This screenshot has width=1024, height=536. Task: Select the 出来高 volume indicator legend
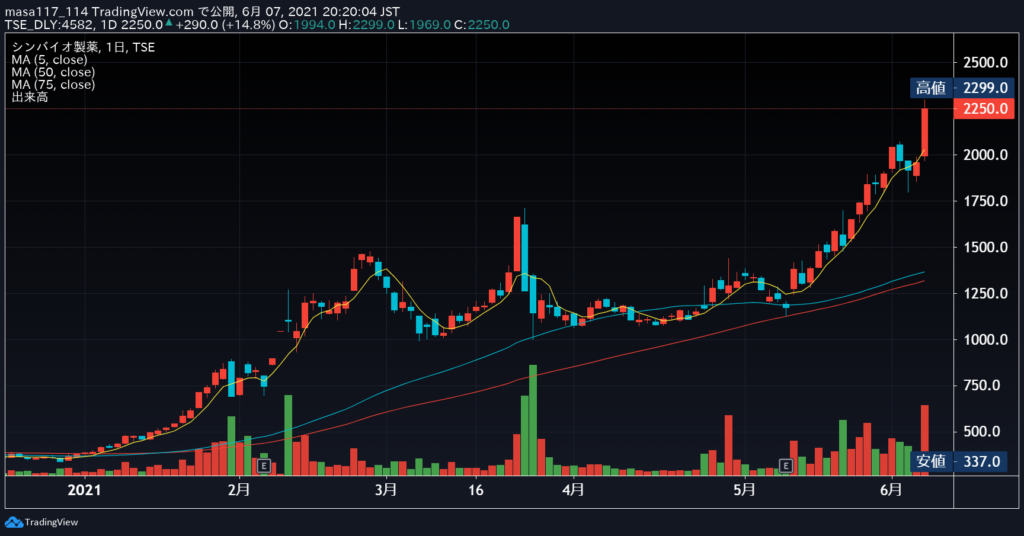point(30,97)
